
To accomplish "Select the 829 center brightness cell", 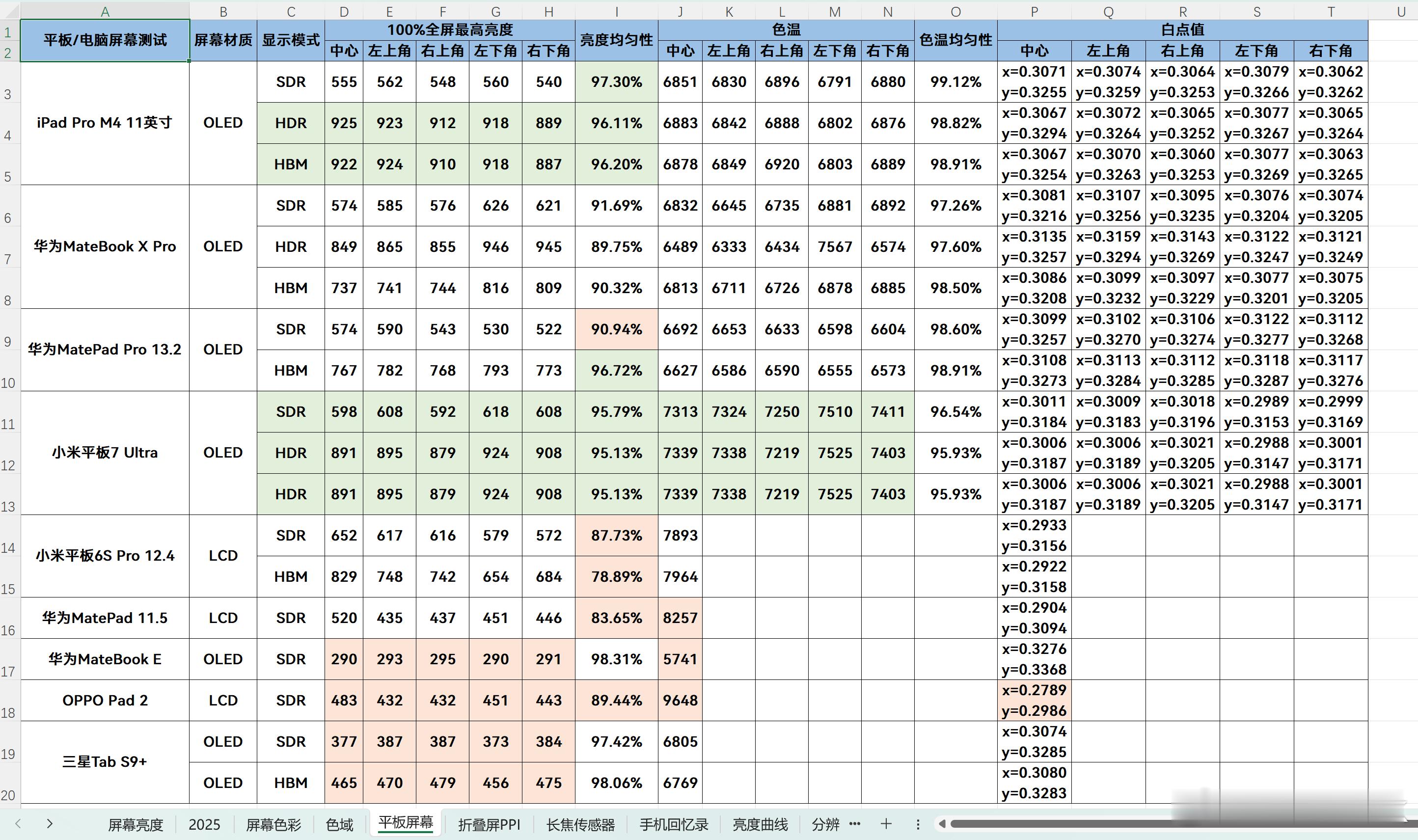I will click(344, 577).
